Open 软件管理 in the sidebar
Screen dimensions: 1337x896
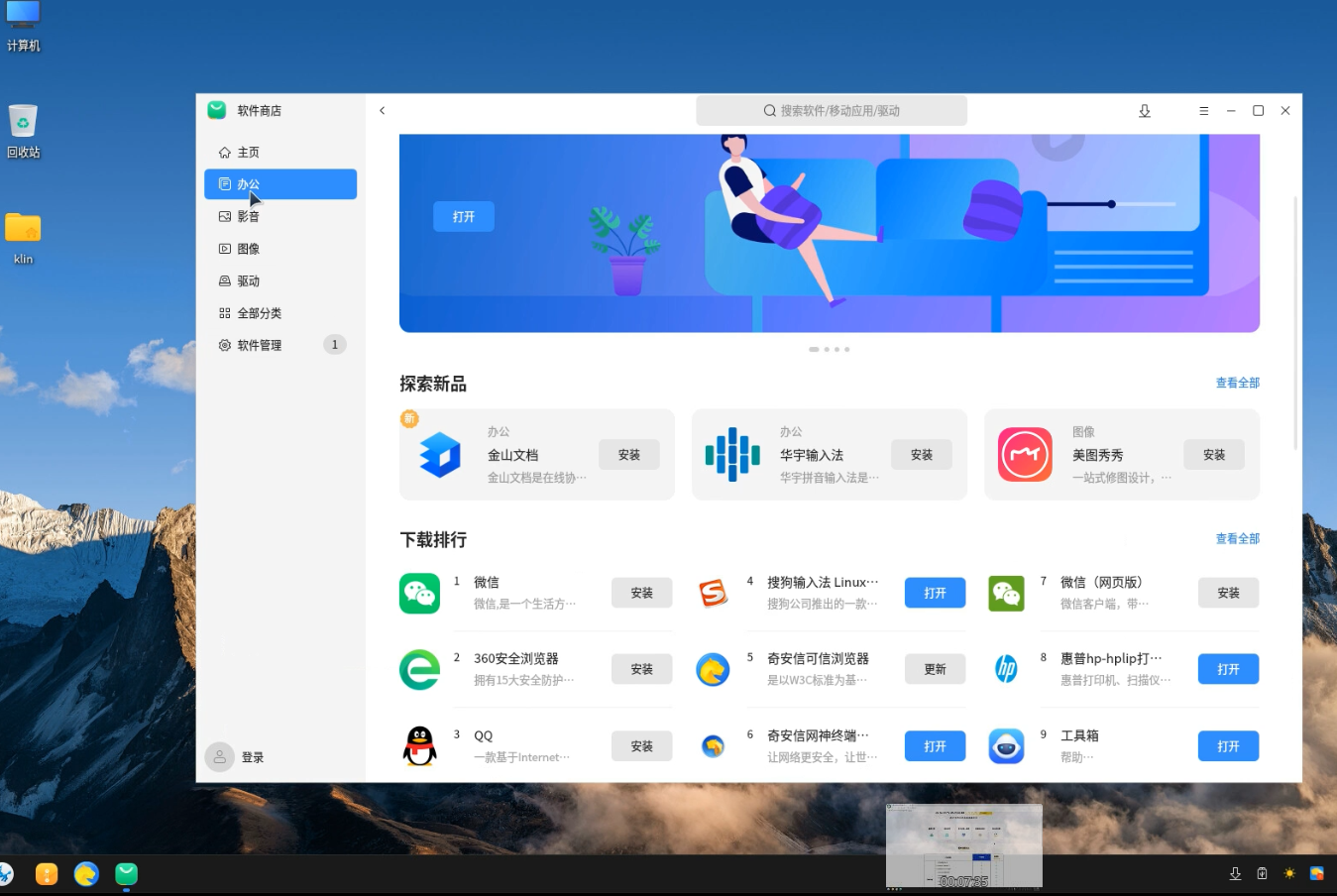[x=280, y=345]
